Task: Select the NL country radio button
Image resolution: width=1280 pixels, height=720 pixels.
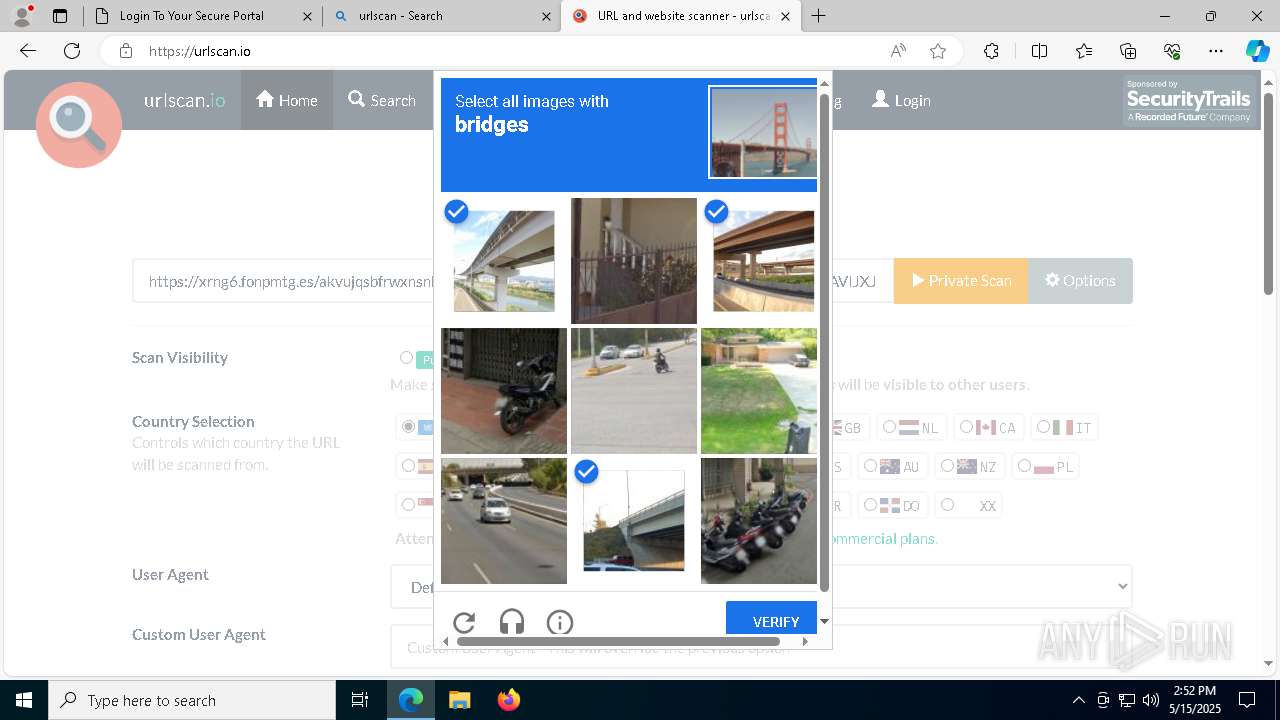Action: click(x=889, y=427)
